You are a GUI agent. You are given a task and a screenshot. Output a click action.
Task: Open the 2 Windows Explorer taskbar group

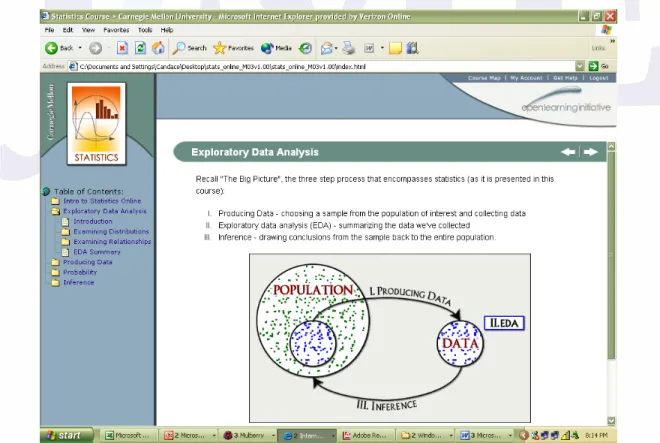[426, 435]
